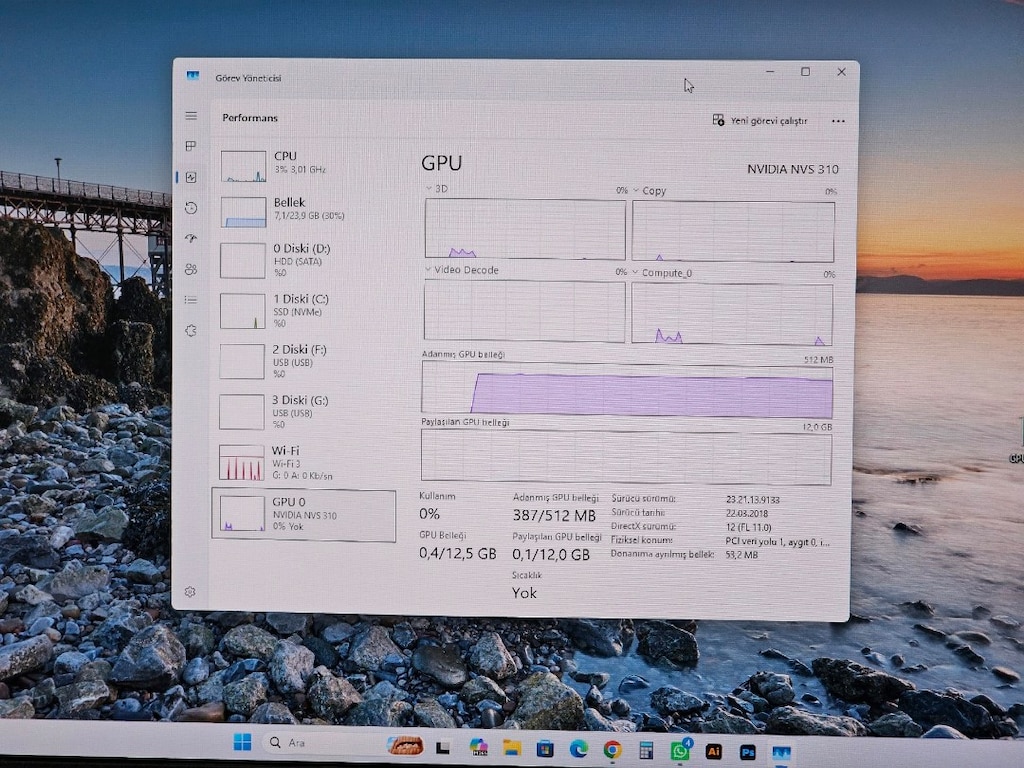Viewport: 1024px width, 768px height.
Task: Select the Wi-Fi performance entry
Action: pyautogui.click(x=304, y=462)
